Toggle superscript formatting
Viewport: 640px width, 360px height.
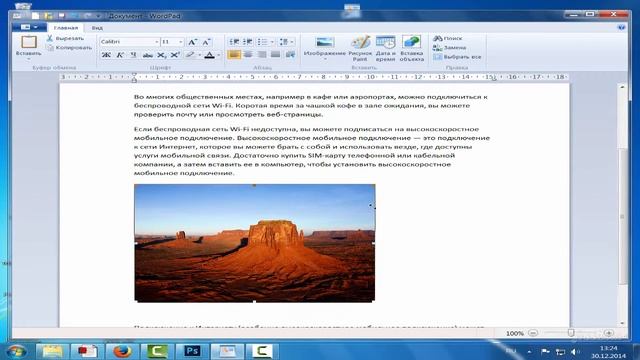[x=175, y=55]
